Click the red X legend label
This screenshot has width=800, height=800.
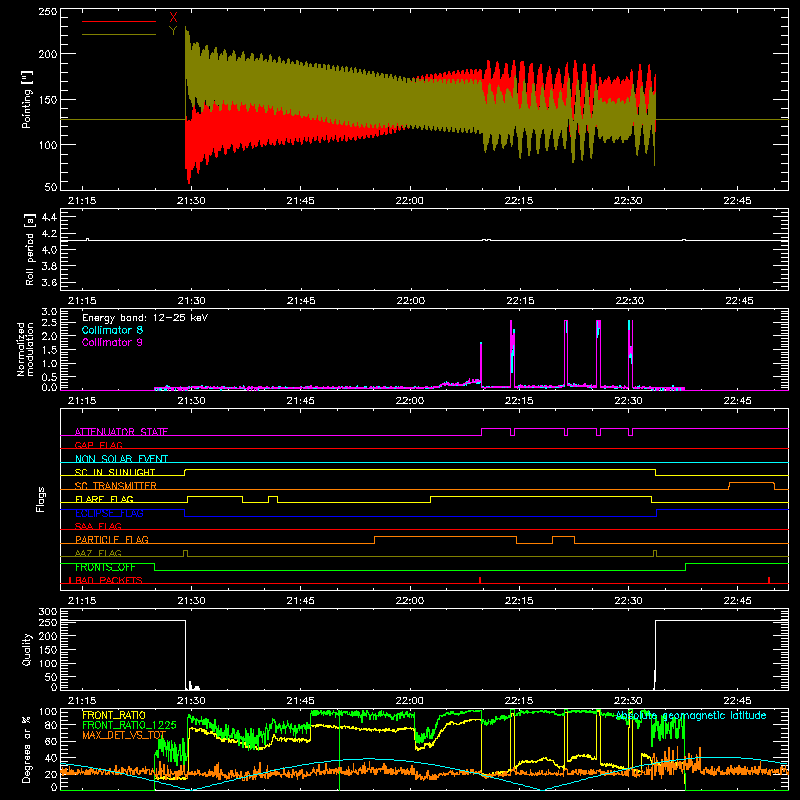[173, 18]
